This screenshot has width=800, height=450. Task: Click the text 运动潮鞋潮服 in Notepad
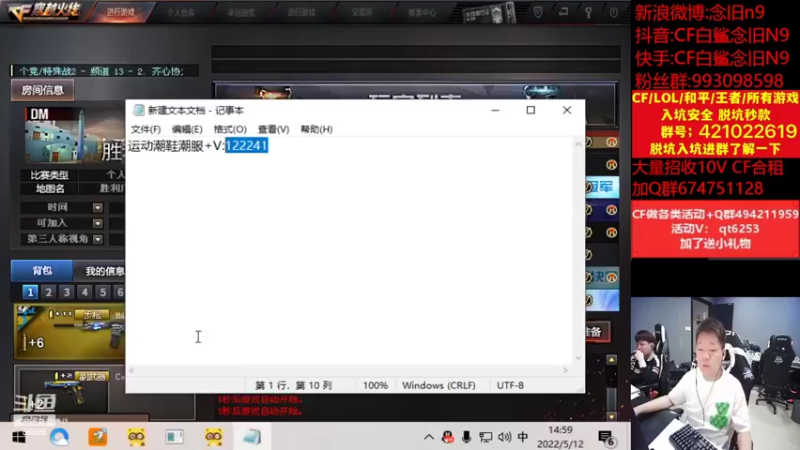166,146
